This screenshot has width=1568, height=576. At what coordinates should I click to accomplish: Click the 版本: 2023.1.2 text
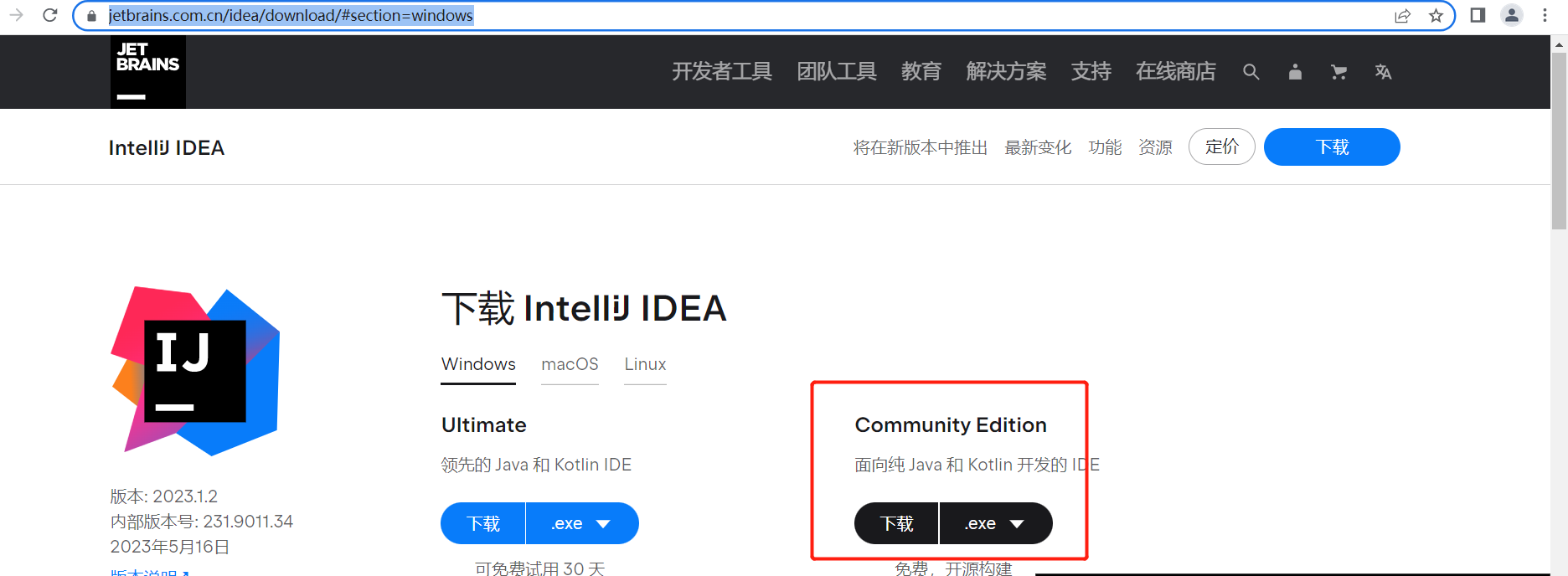(x=164, y=496)
